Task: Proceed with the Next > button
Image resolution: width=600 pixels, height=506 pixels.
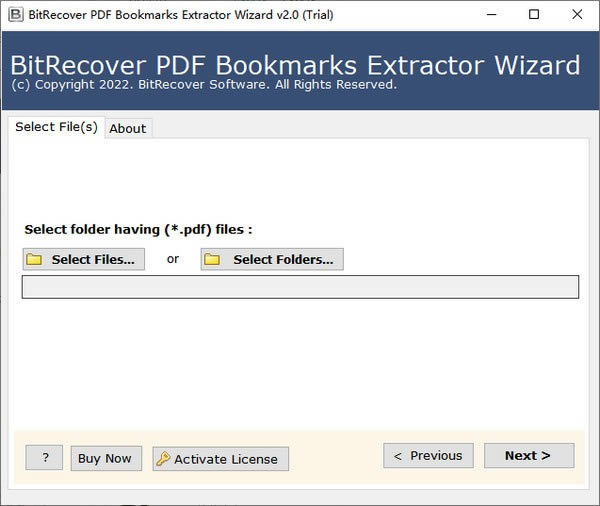Action: tap(528, 456)
